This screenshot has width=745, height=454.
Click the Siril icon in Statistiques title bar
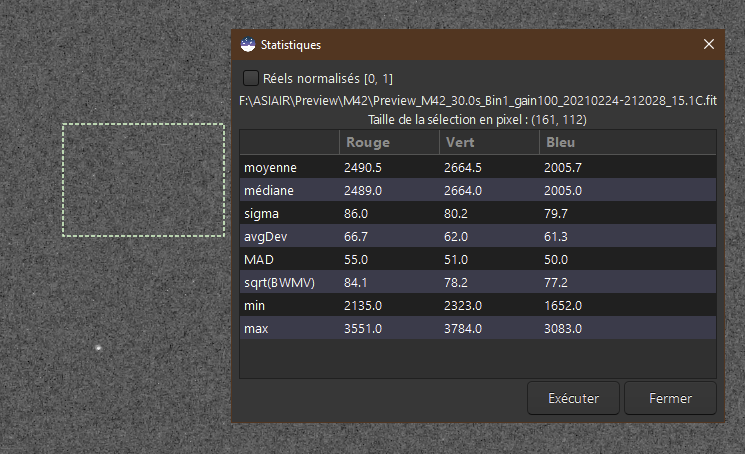(248, 45)
